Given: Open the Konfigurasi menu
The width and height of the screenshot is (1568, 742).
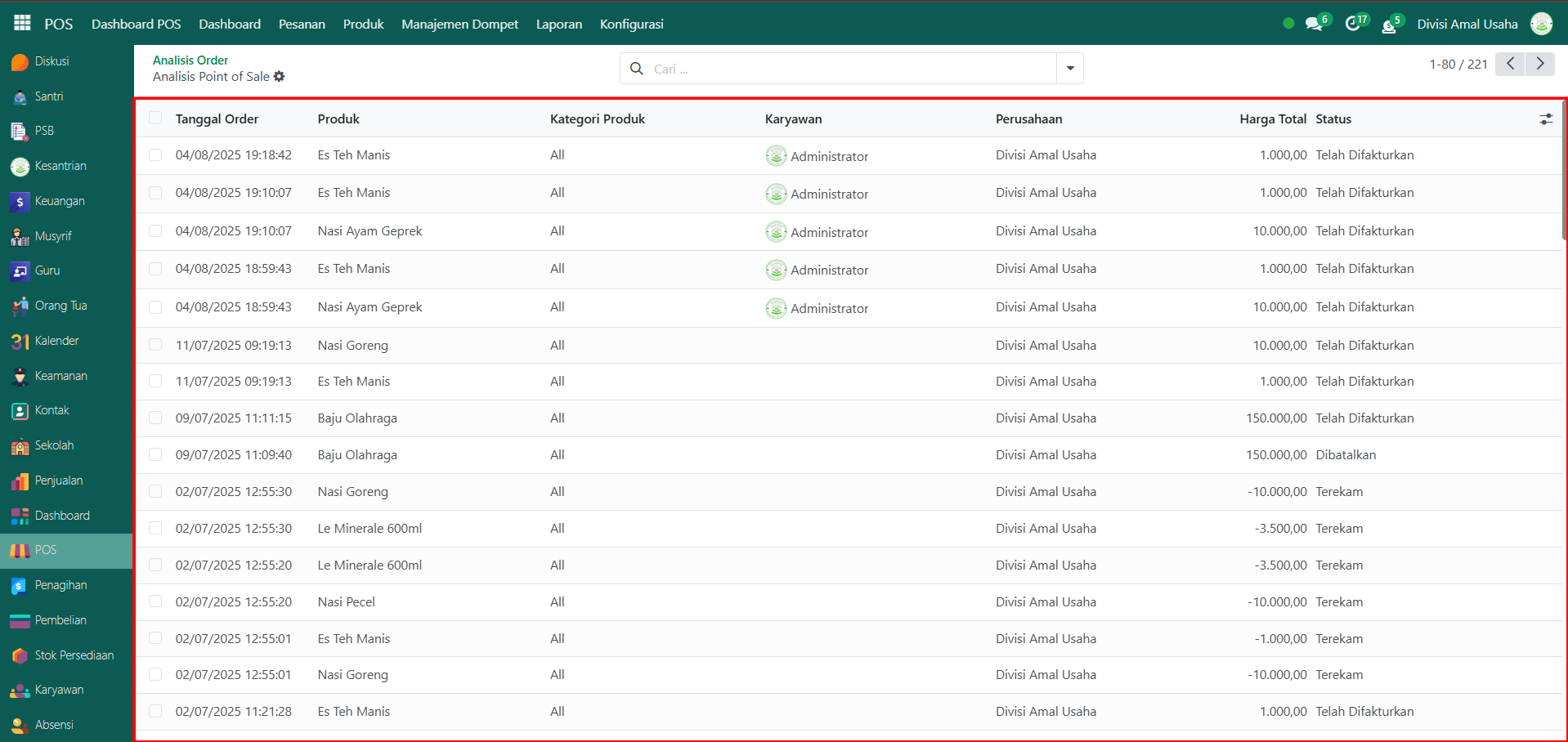Looking at the screenshot, I should [631, 25].
